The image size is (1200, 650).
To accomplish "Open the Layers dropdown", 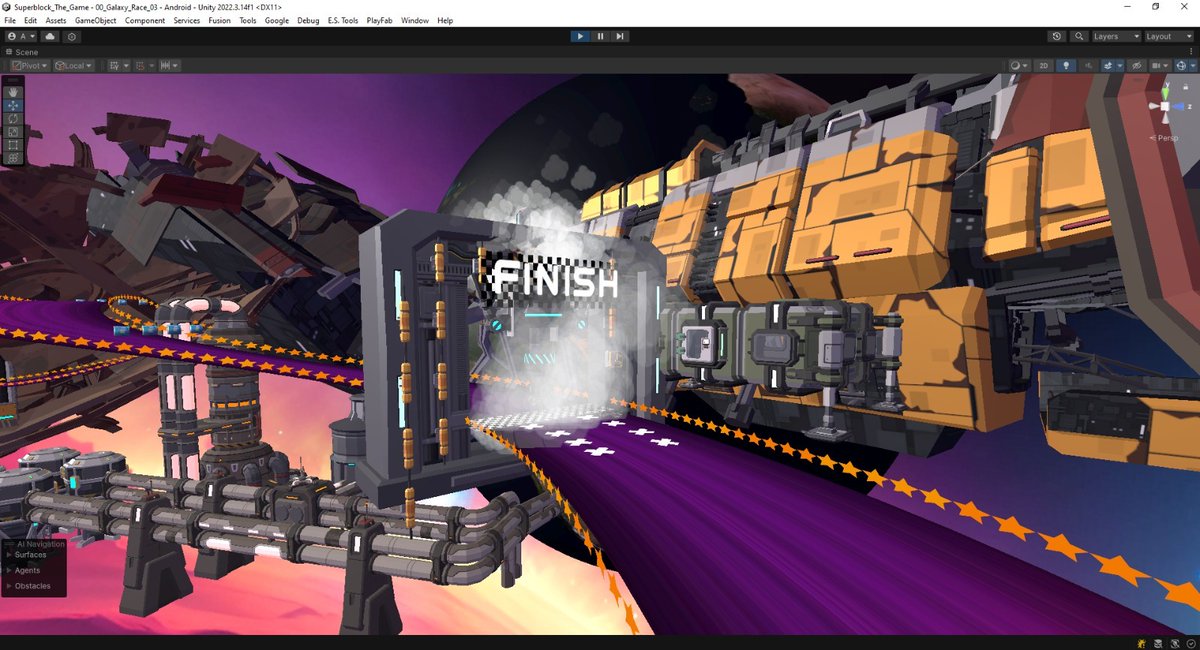I will 1116,36.
